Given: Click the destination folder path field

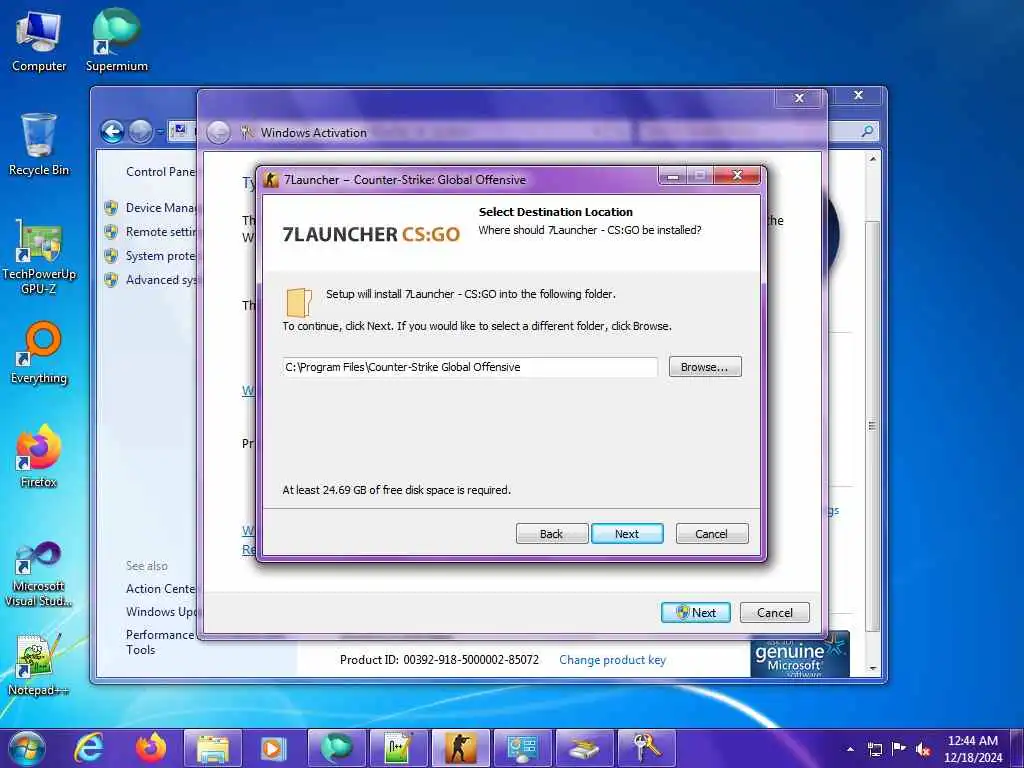Looking at the screenshot, I should [470, 367].
